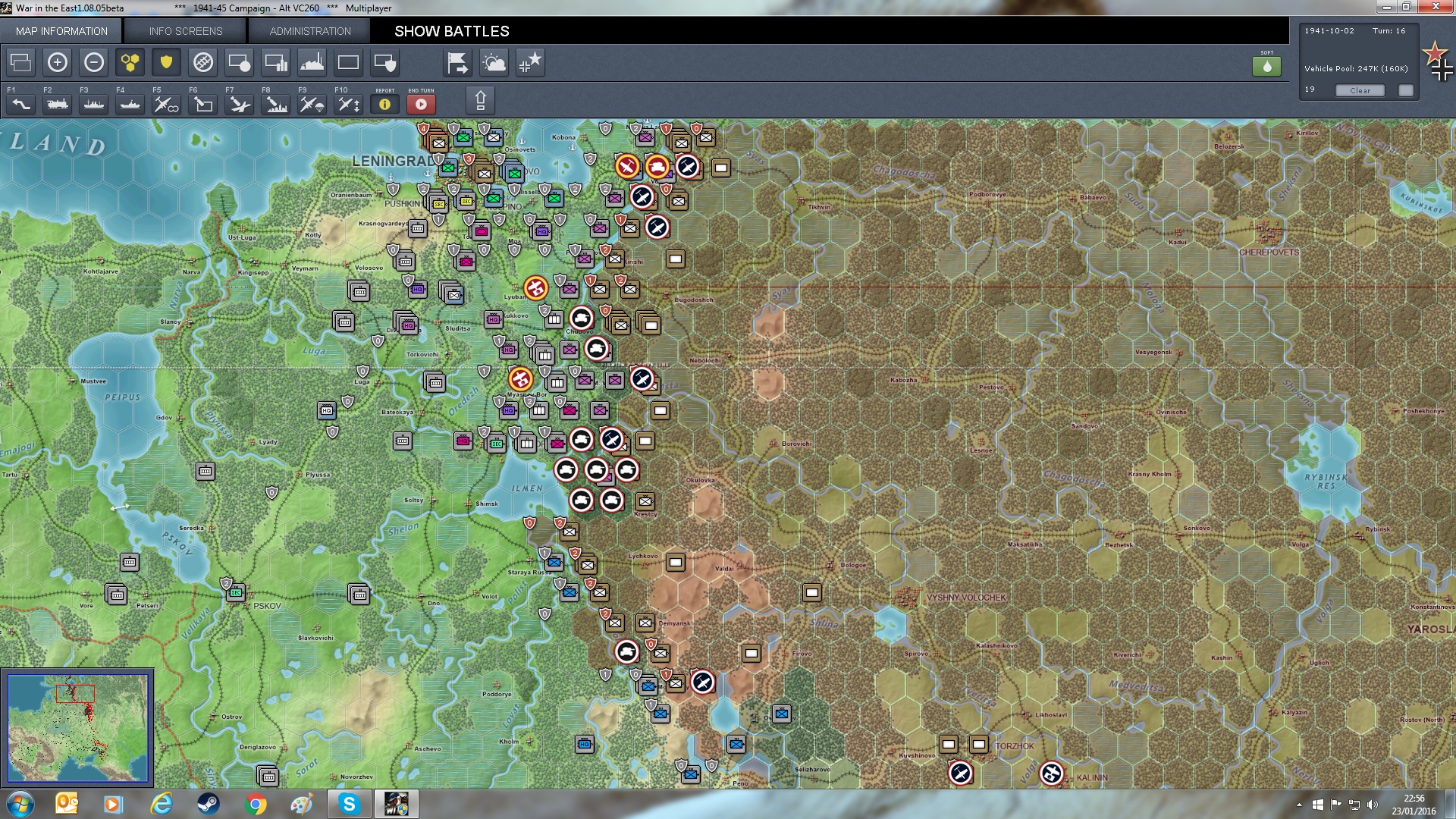Image resolution: width=1456 pixels, height=819 pixels.
Task: Click the minimap in the corner
Action: pyautogui.click(x=77, y=727)
